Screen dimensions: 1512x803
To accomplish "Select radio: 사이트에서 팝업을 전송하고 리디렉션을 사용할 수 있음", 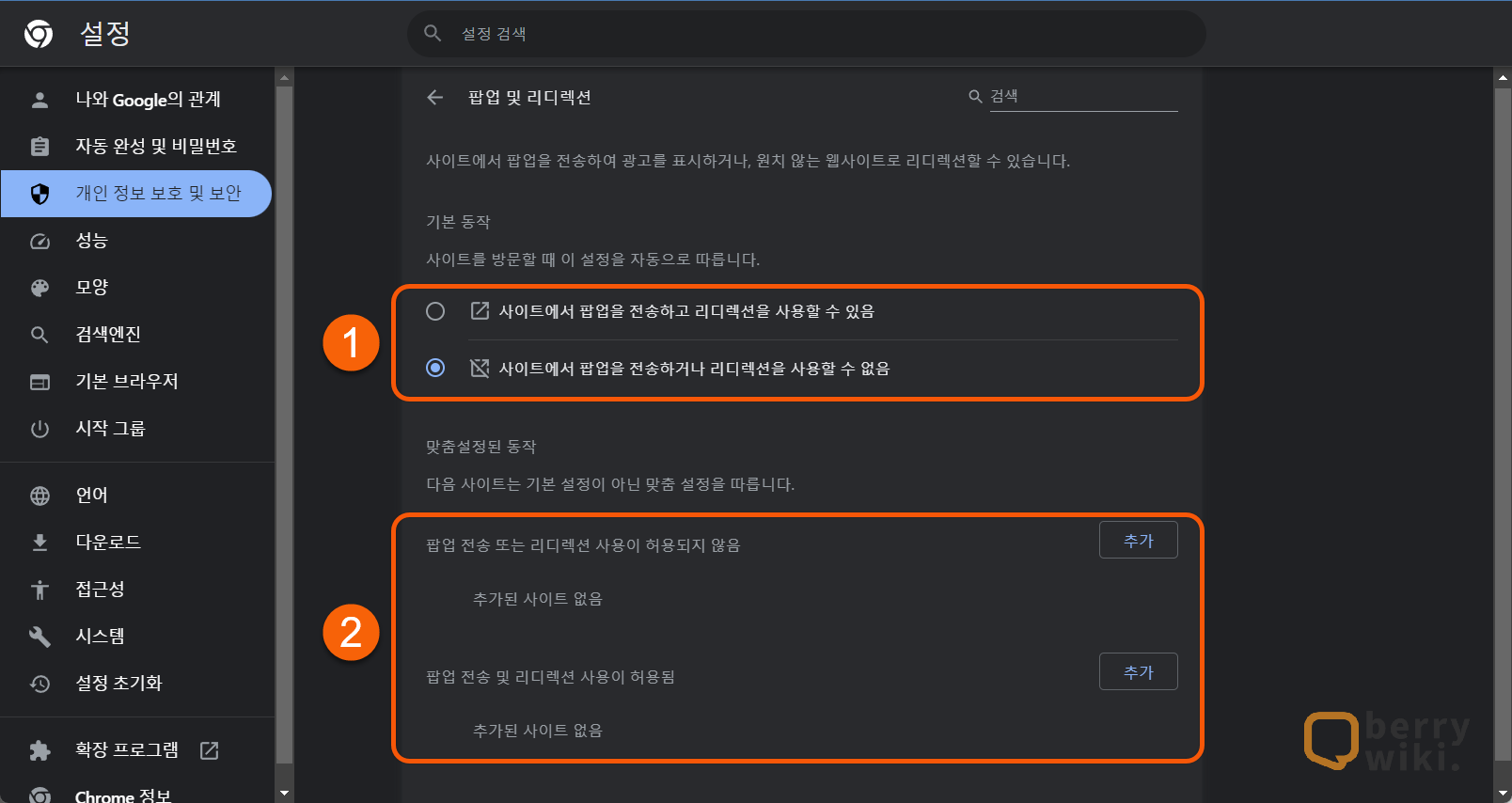I will click(435, 311).
